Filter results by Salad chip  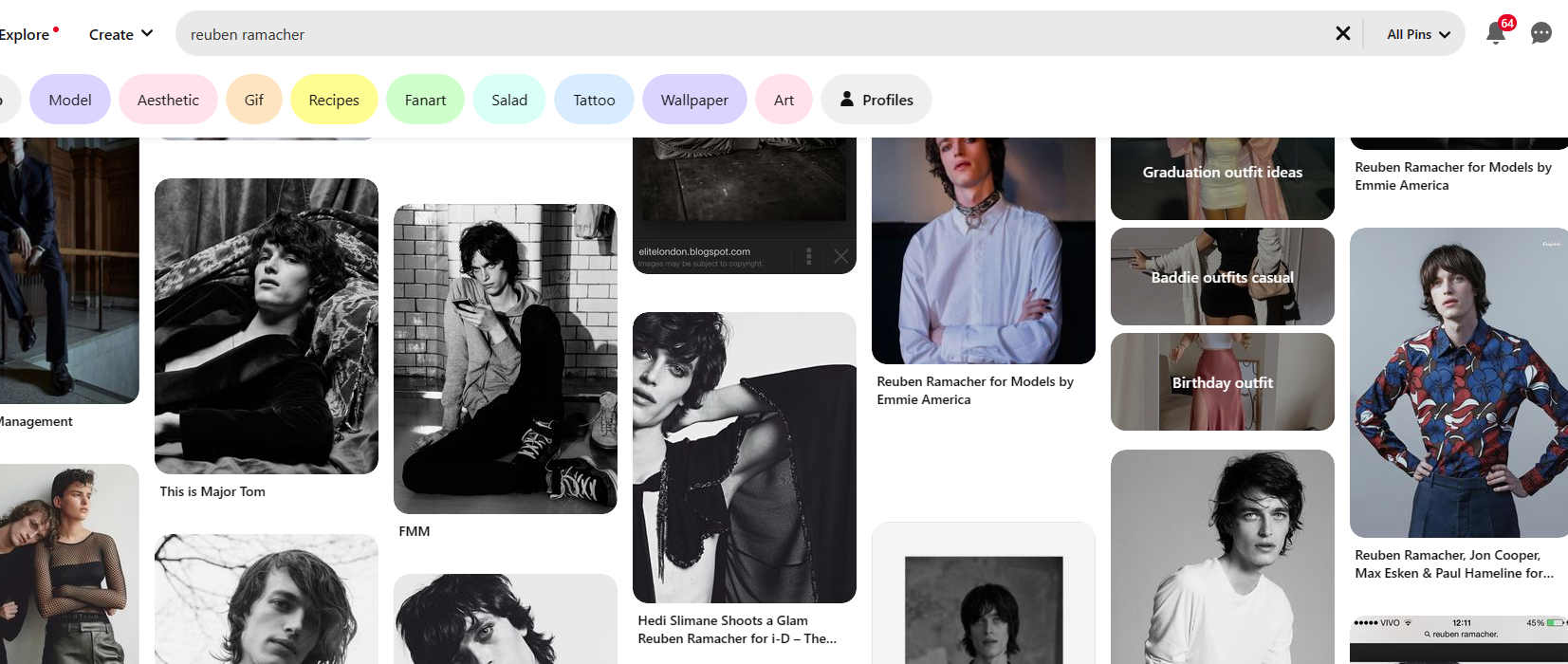coord(509,100)
